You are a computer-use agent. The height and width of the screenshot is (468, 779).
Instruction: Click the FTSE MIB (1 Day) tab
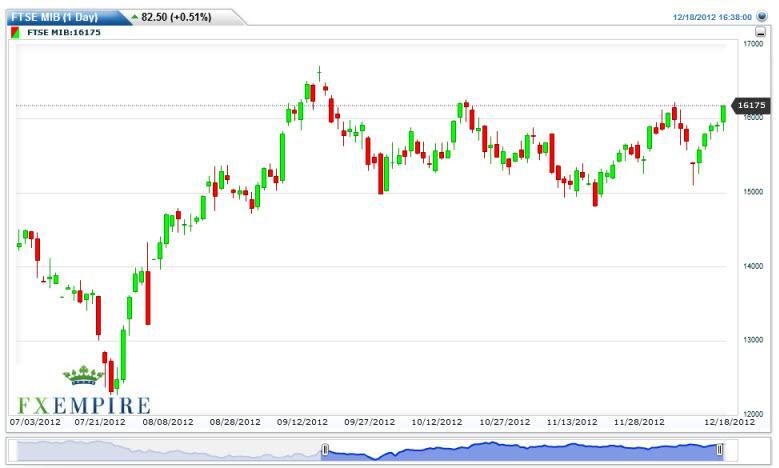54,17
